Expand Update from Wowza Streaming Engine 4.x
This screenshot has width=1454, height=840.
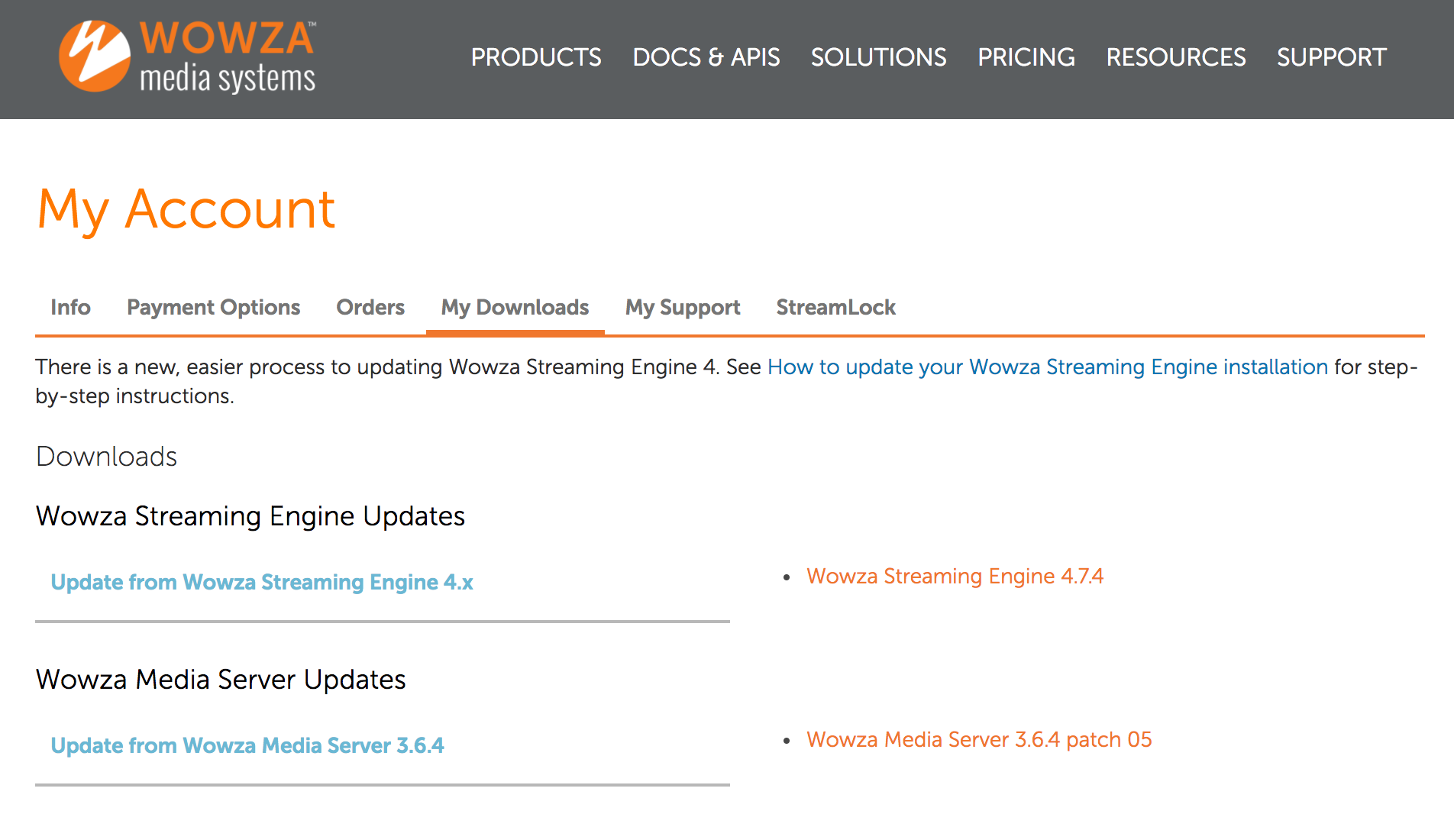(262, 582)
